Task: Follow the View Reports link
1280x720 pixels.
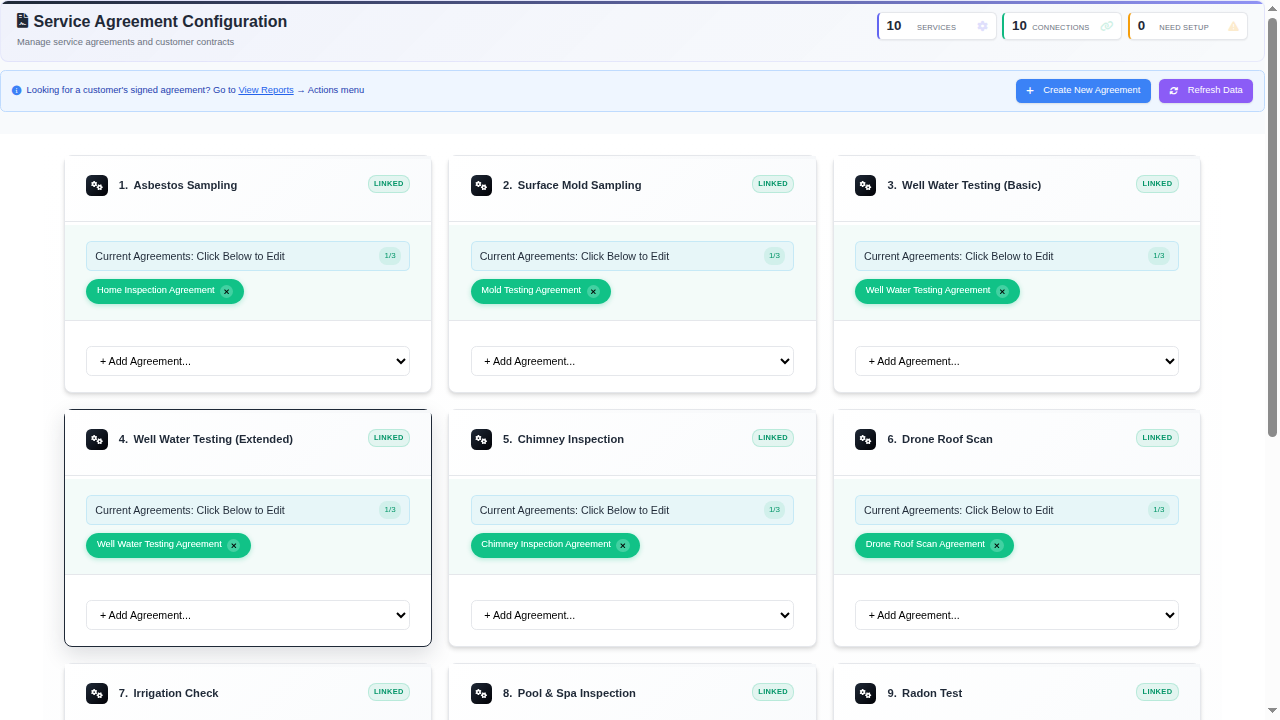Action: tap(266, 90)
